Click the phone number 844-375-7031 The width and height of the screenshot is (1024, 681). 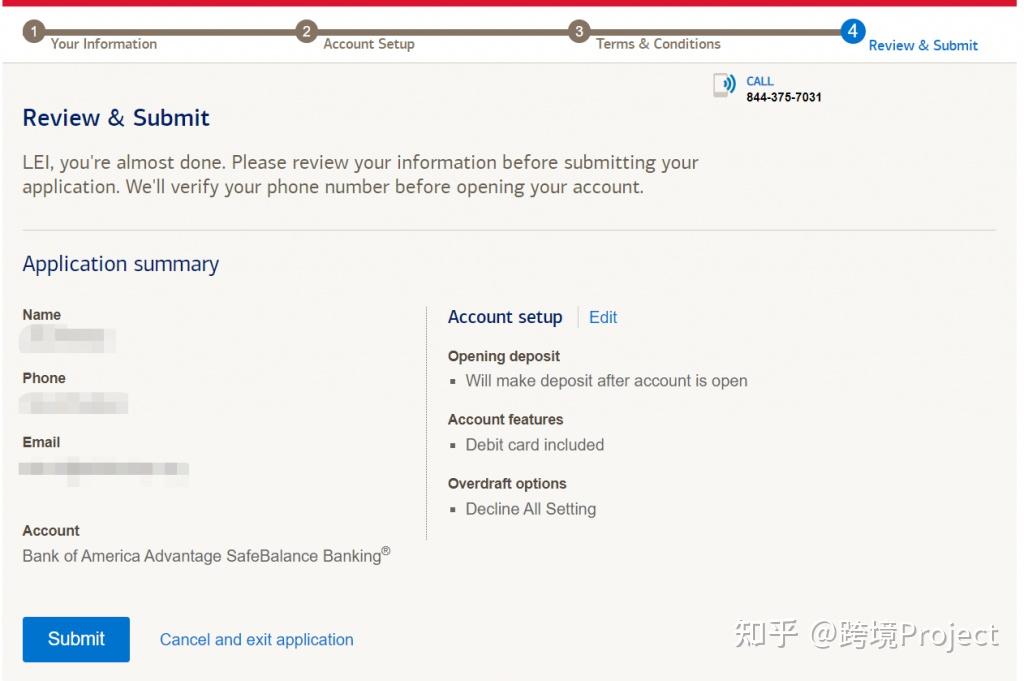click(x=784, y=95)
